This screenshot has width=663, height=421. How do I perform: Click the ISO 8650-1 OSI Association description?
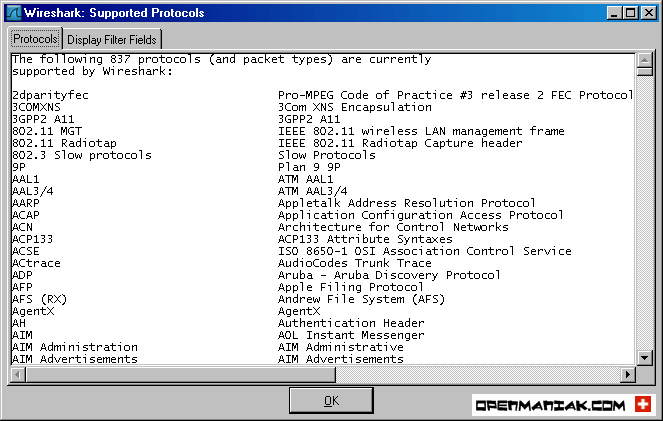(425, 251)
